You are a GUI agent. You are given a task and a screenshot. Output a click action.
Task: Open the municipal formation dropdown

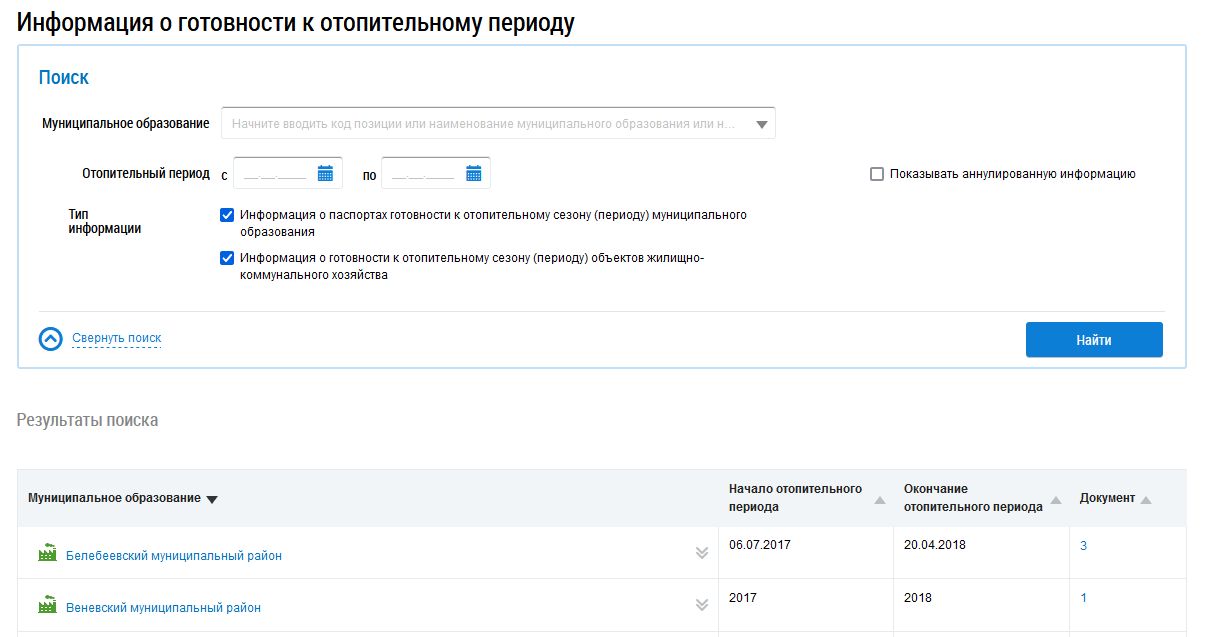[761, 124]
